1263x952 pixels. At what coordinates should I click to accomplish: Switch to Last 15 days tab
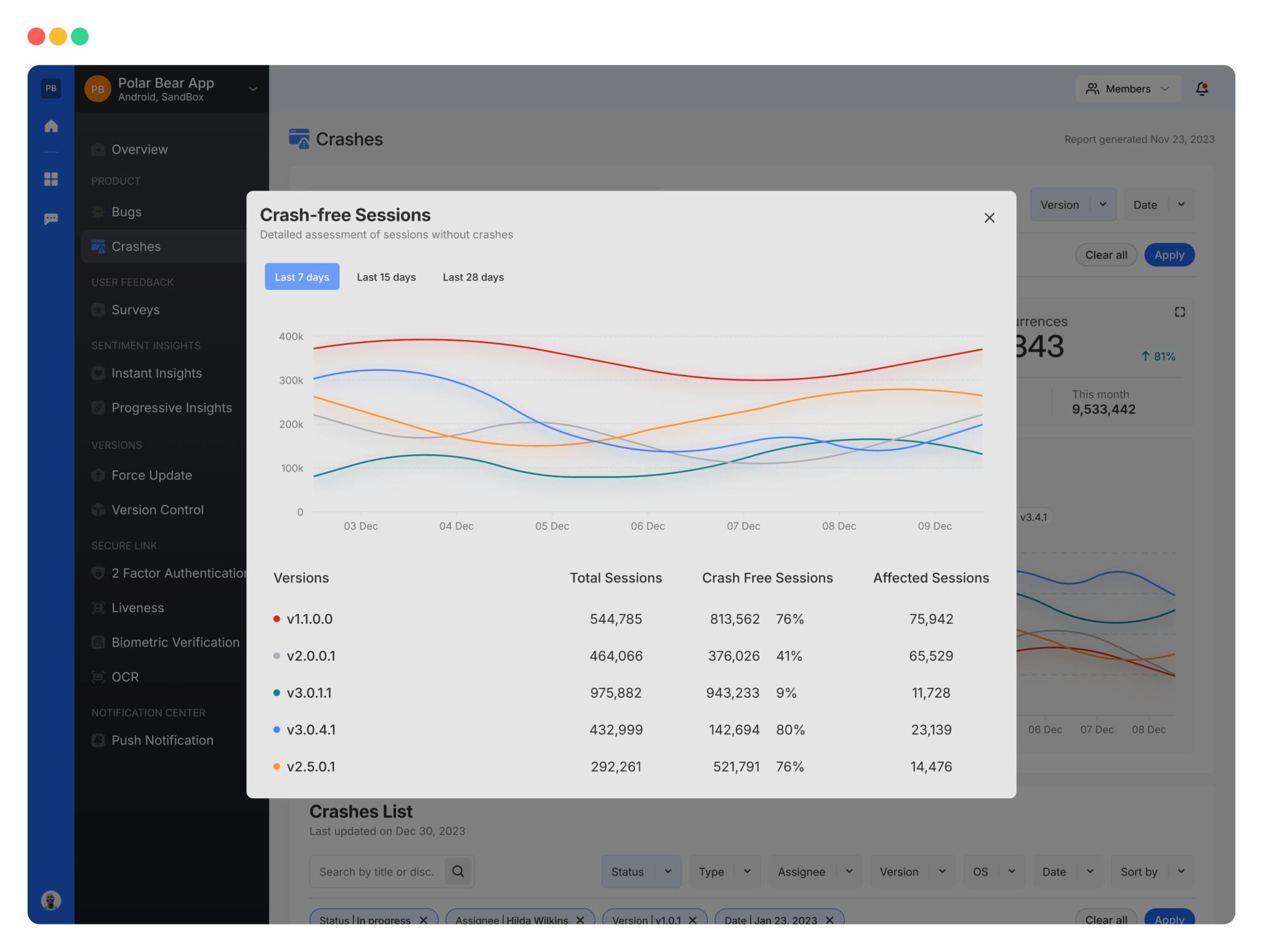point(386,276)
